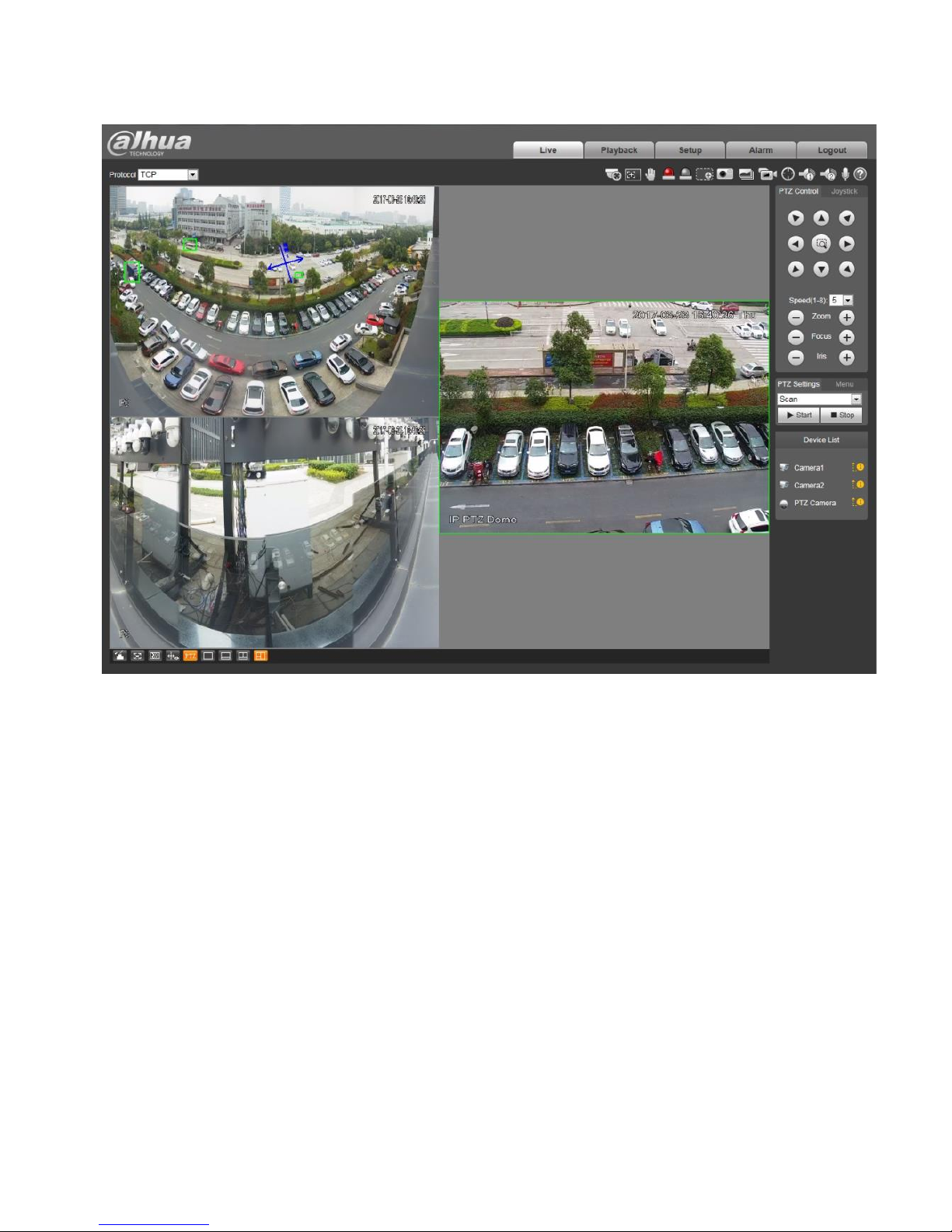Open the PTZ Settings tab
The width and height of the screenshot is (952, 1232).
(x=799, y=384)
